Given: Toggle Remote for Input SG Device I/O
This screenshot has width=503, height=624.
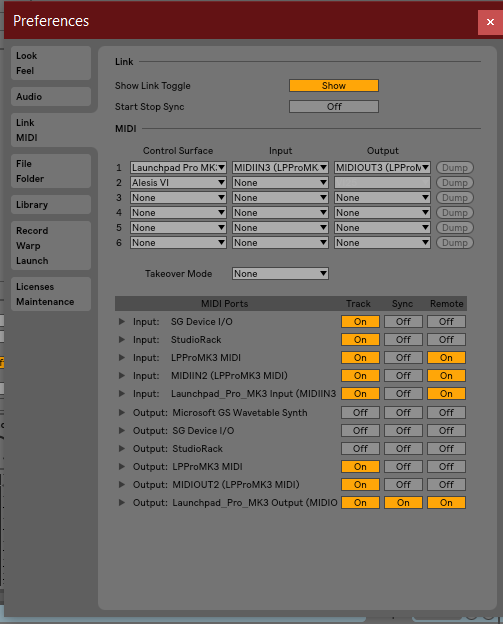Looking at the screenshot, I should [446, 322].
